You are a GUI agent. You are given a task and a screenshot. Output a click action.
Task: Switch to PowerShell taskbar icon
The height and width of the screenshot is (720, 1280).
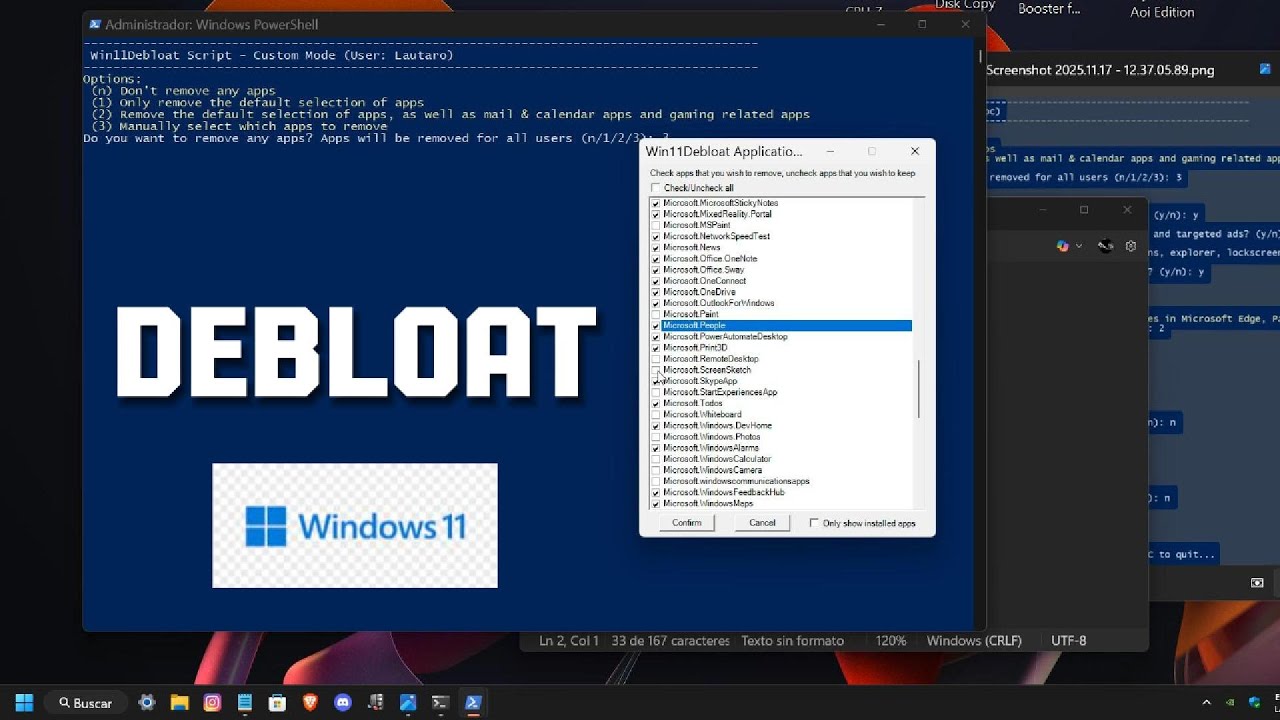473,702
